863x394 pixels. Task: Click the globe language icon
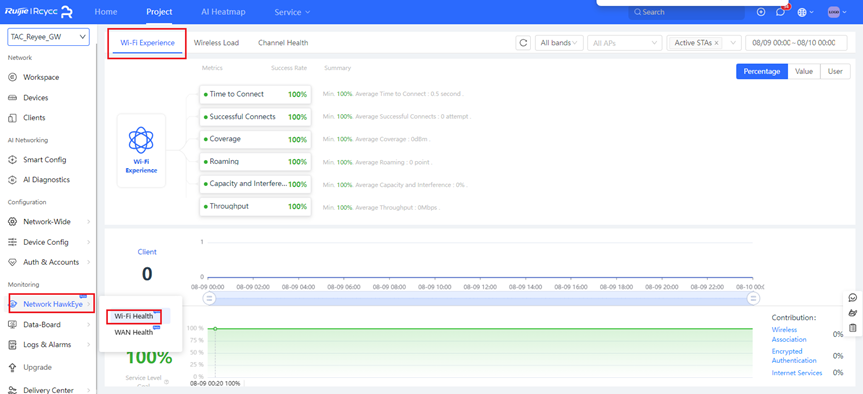[x=802, y=12]
